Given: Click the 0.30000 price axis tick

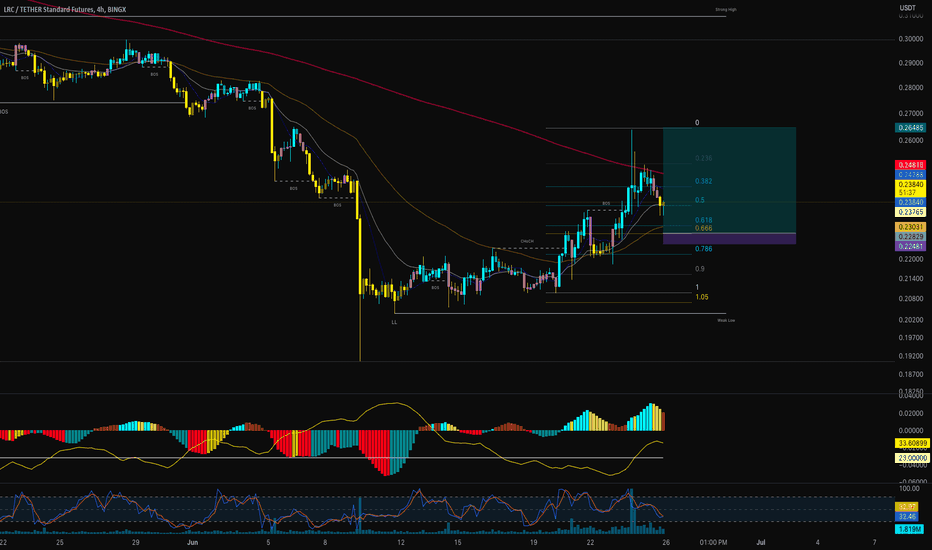Looking at the screenshot, I should (x=911, y=39).
